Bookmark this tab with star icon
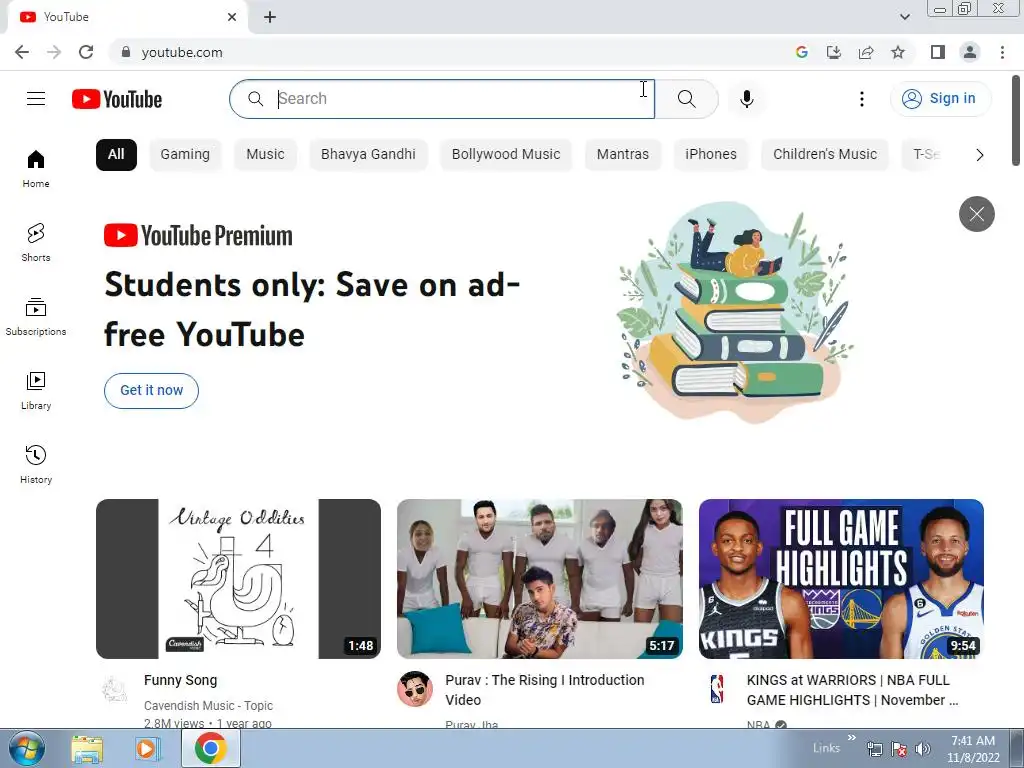Viewport: 1024px width, 768px height. coord(898,52)
